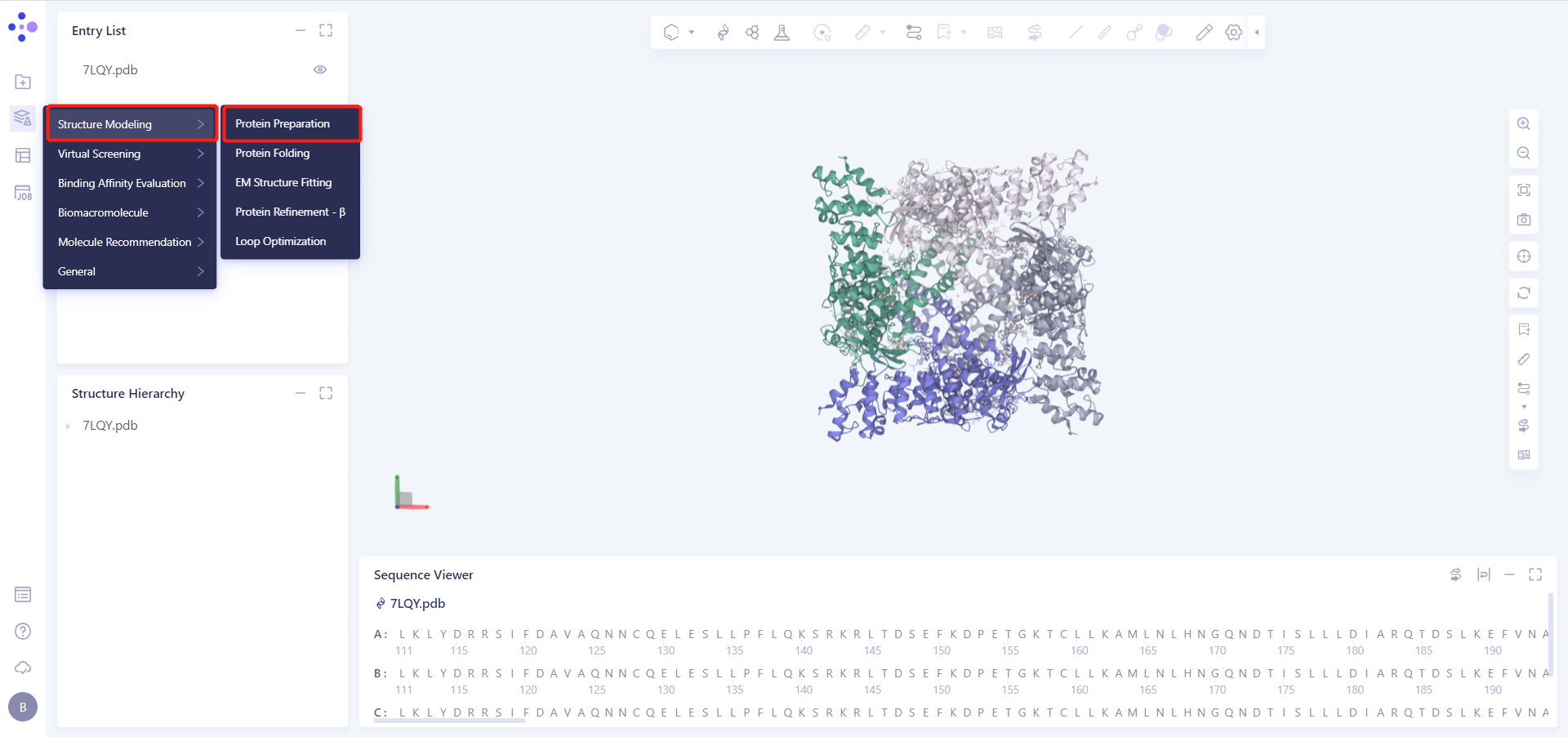Select the hexagon molecule tool in top toolbar
This screenshot has height=737, width=1568.
coord(671,33)
